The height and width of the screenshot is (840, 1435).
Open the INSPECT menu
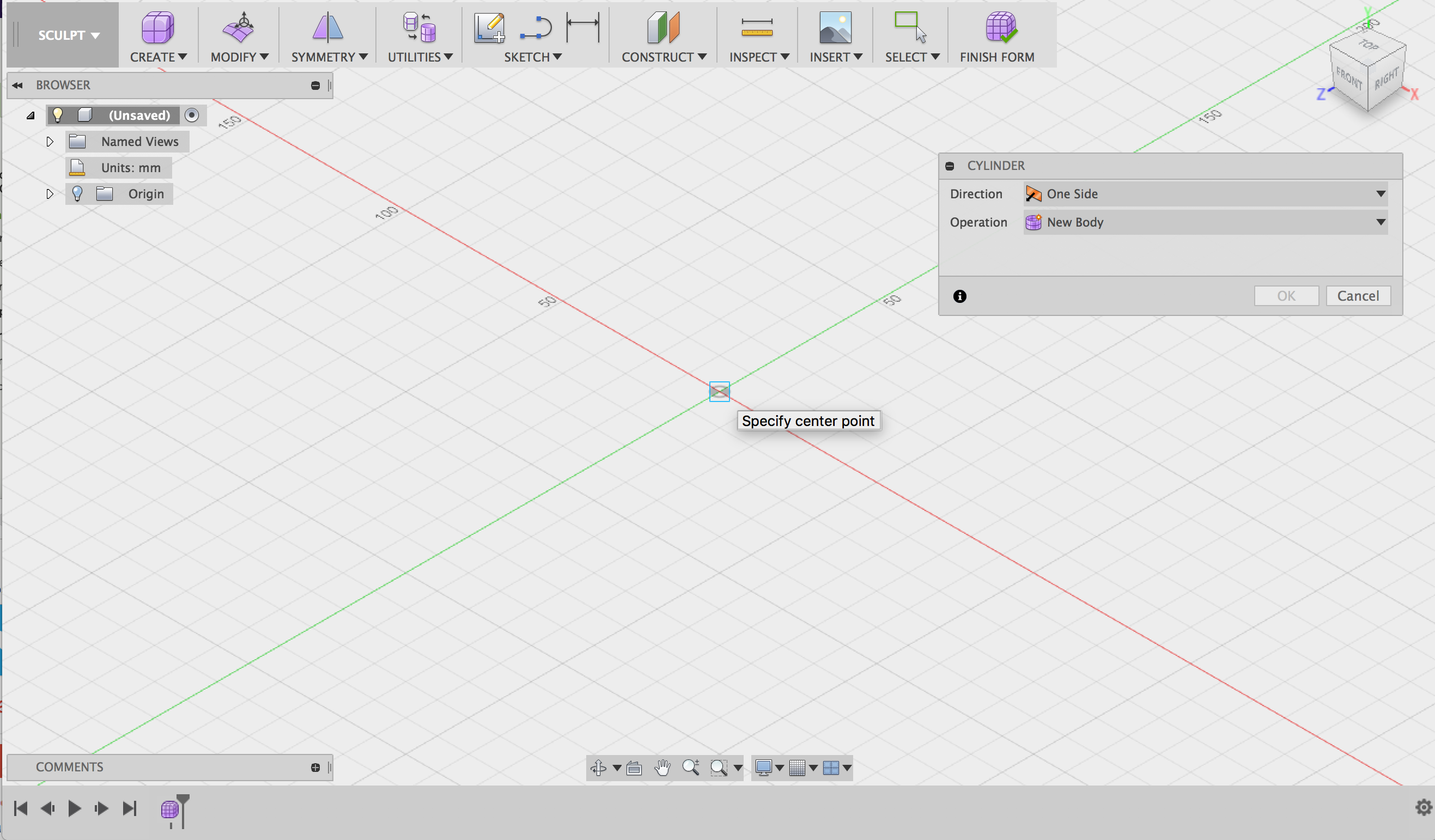(759, 57)
